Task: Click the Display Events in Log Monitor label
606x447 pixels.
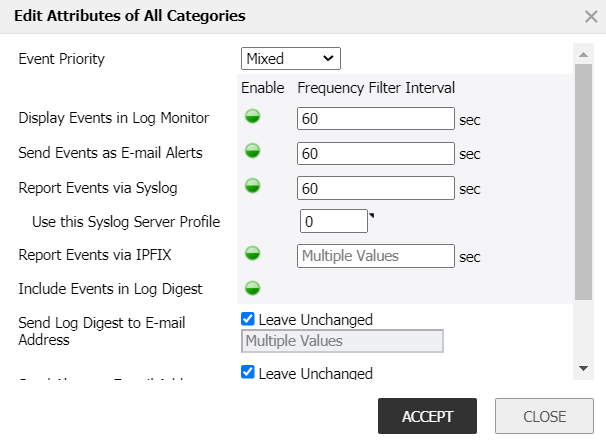Action: click(114, 118)
